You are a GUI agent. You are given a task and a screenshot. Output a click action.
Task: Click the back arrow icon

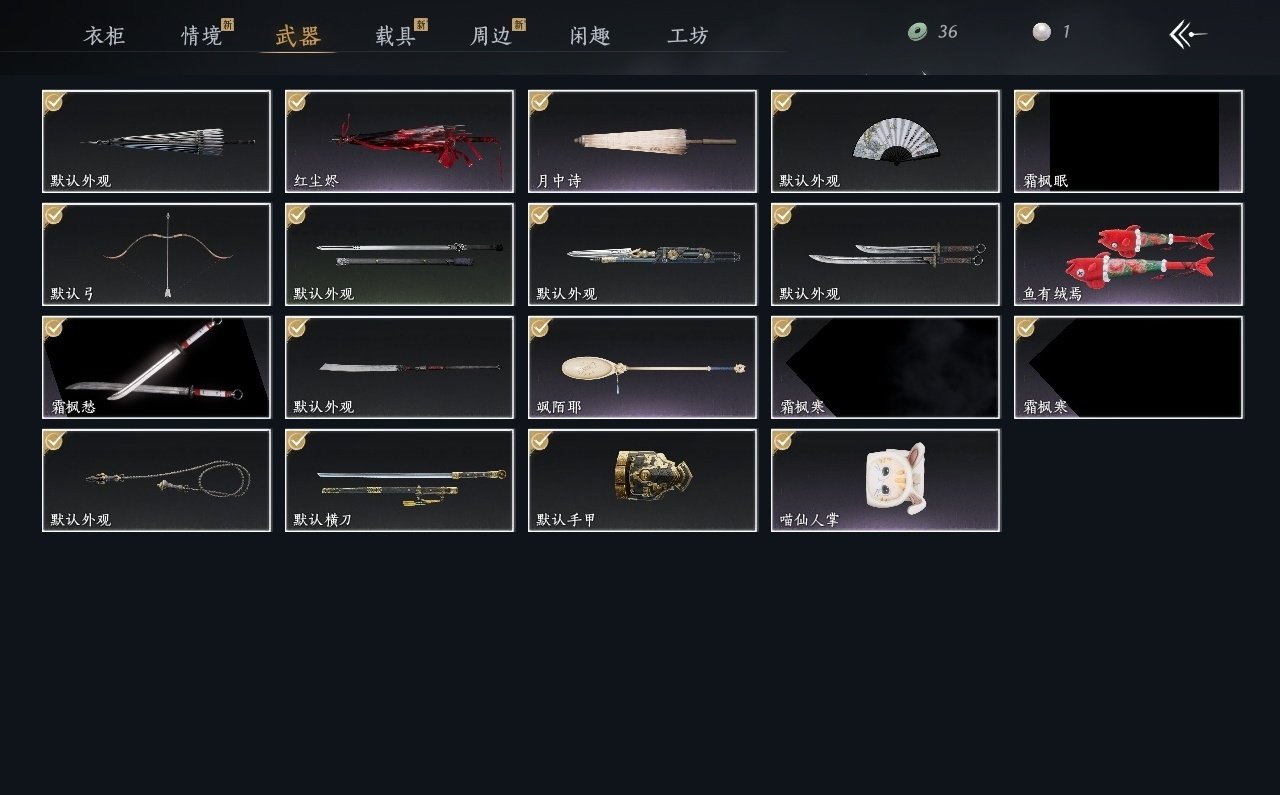pyautogui.click(x=1188, y=34)
